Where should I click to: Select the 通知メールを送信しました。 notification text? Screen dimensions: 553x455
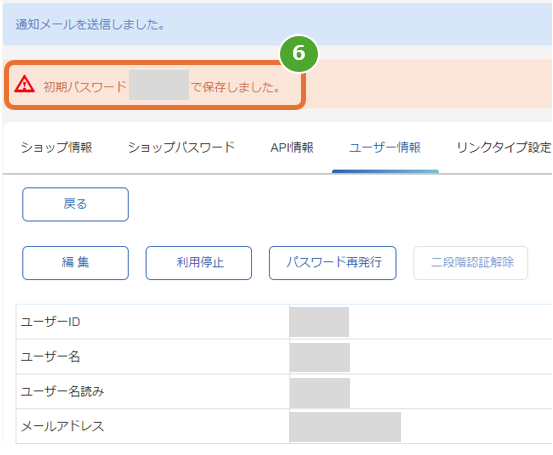coord(90,24)
